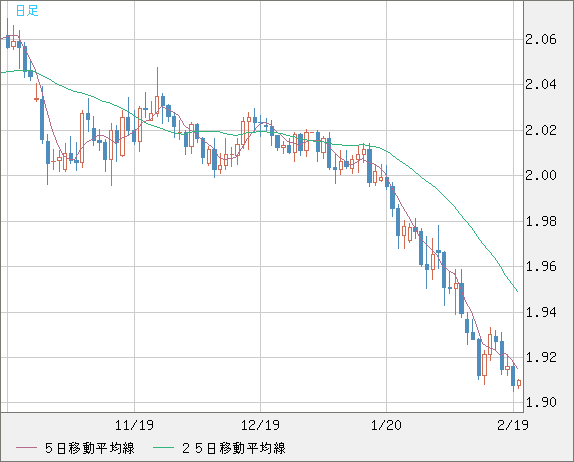Click the last red candlestick near 1.91

pyautogui.click(x=519, y=383)
